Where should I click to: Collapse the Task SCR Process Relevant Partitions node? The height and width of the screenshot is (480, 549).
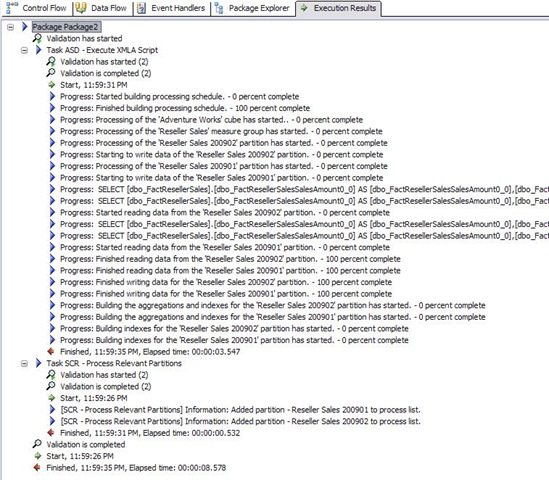point(24,364)
